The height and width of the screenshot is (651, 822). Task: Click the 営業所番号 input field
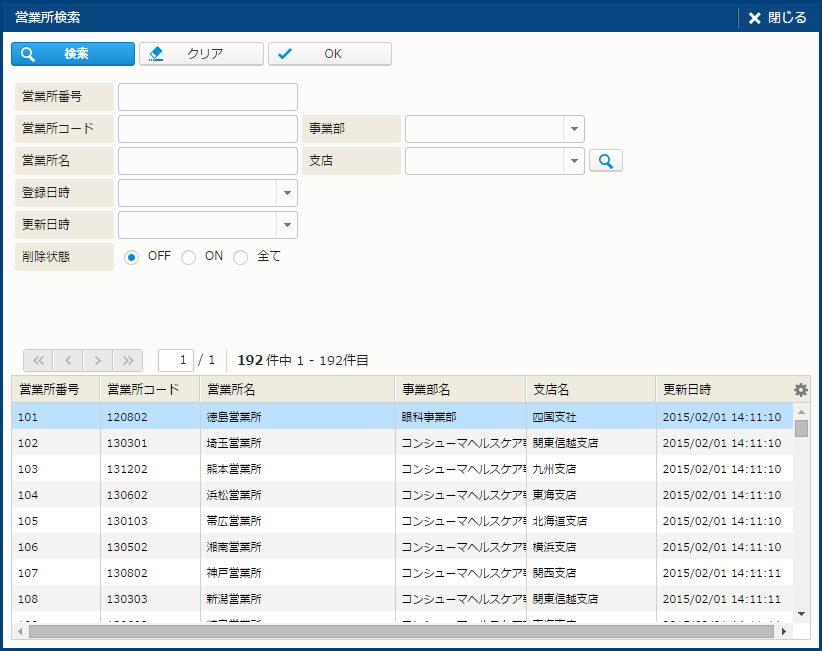pos(208,97)
